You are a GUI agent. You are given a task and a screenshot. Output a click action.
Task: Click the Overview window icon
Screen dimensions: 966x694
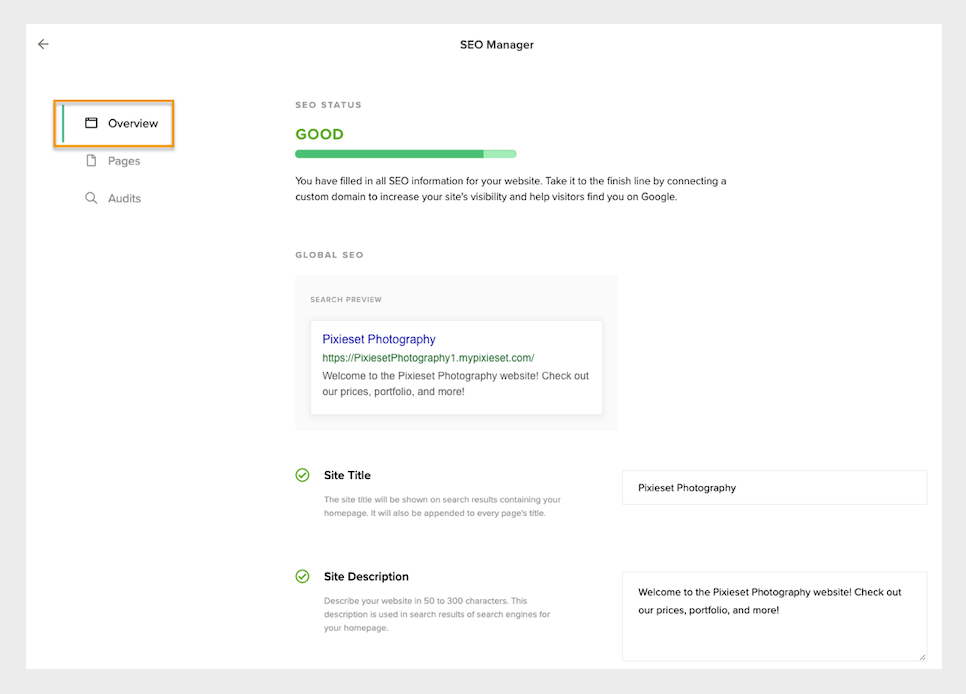91,123
